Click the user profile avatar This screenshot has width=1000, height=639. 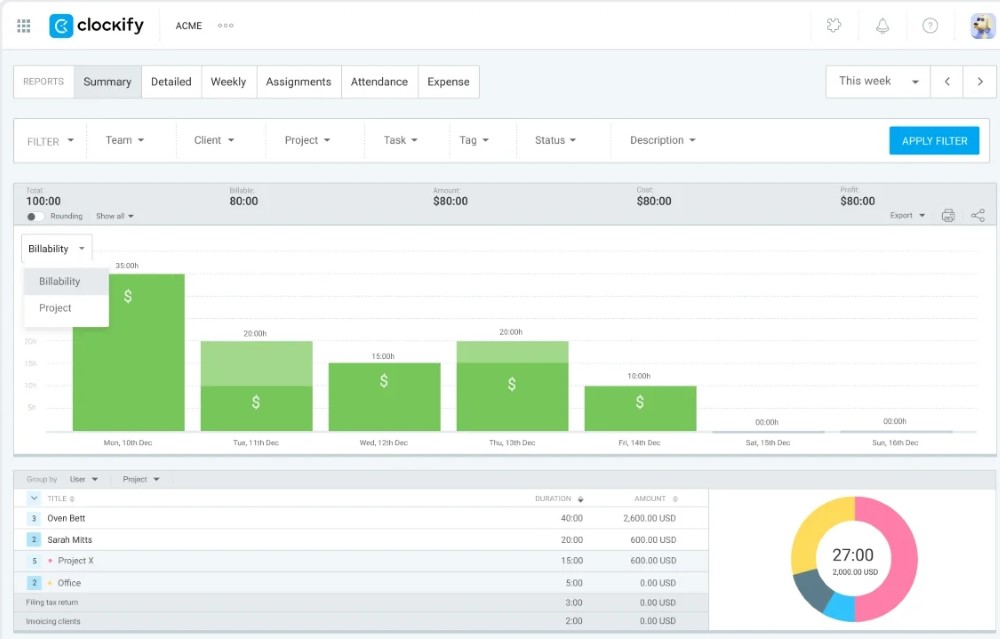click(x=982, y=26)
